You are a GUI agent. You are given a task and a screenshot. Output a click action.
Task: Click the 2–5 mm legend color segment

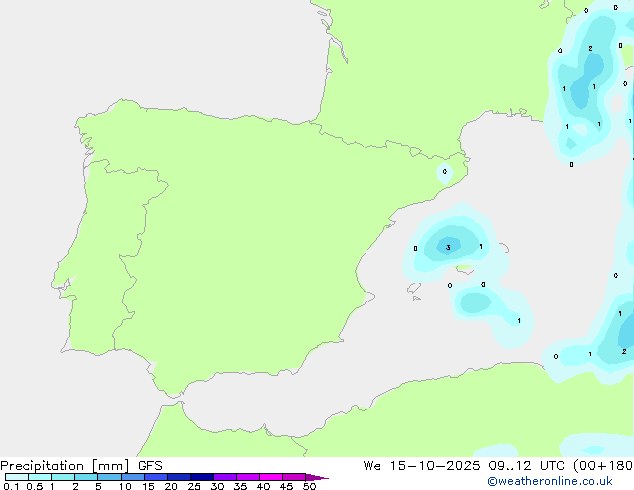pos(86,477)
